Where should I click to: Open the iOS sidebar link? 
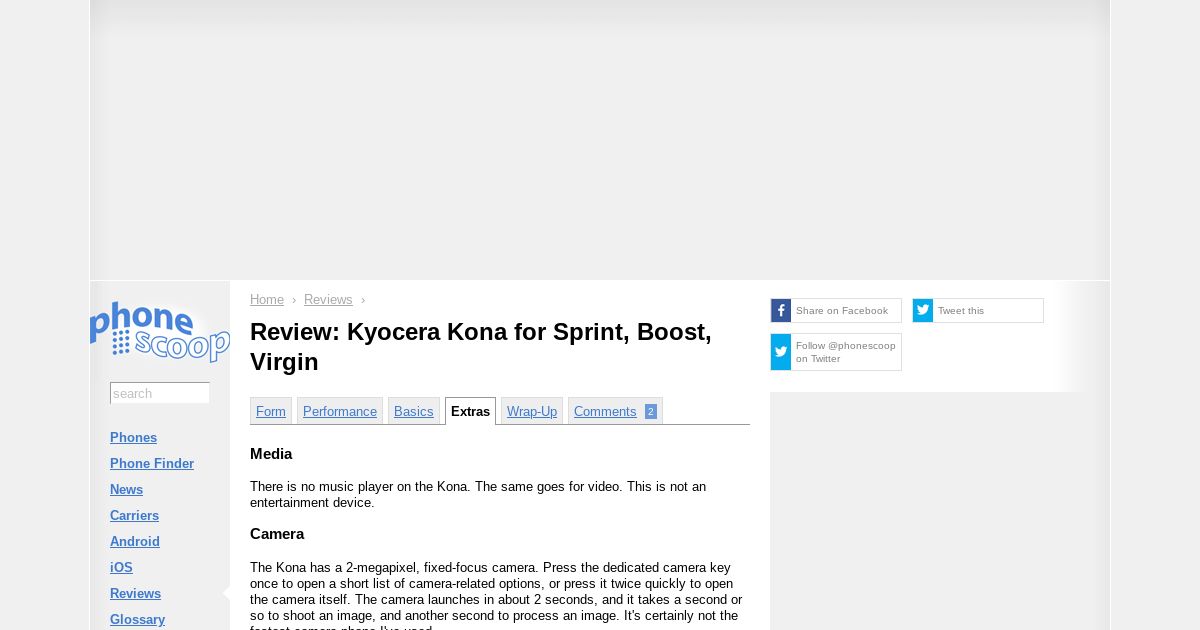121,568
